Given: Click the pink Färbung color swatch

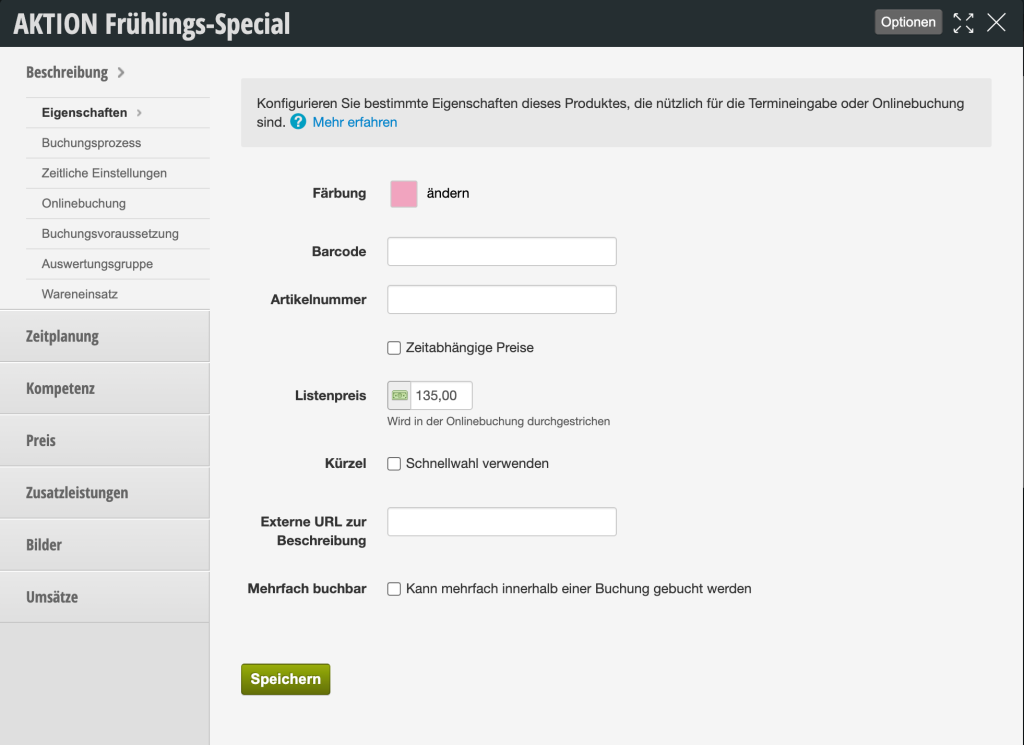Looking at the screenshot, I should [x=404, y=194].
